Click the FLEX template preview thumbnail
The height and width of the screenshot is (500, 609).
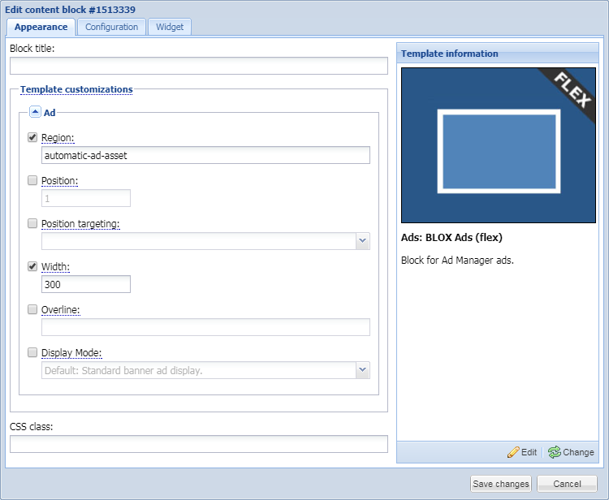tap(497, 145)
